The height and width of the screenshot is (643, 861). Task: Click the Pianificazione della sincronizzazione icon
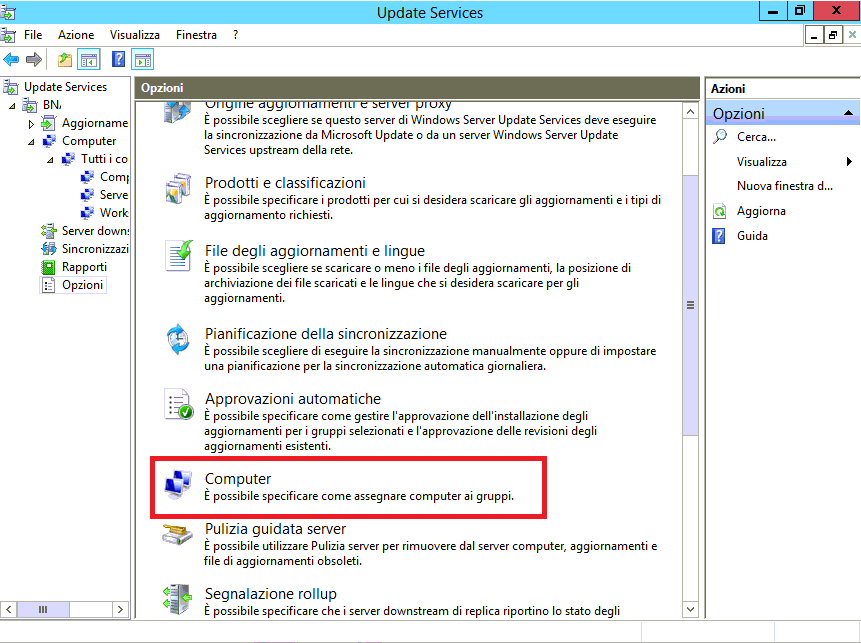click(178, 340)
